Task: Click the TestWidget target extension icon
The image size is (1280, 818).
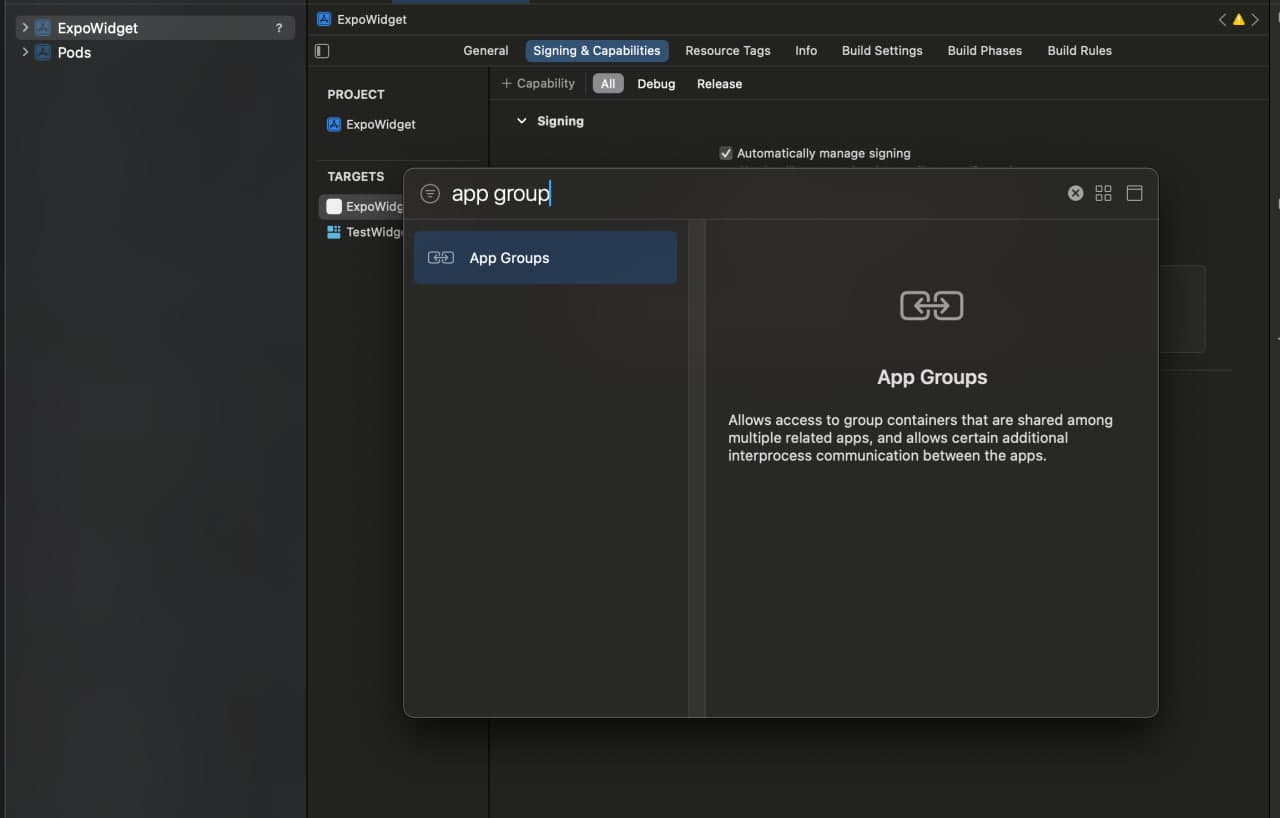Action: coord(334,232)
